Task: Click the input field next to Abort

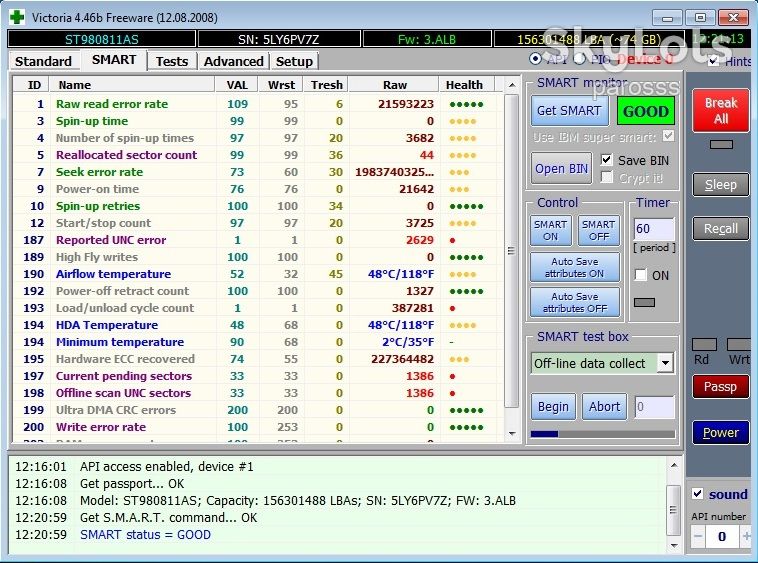Action: [x=654, y=407]
